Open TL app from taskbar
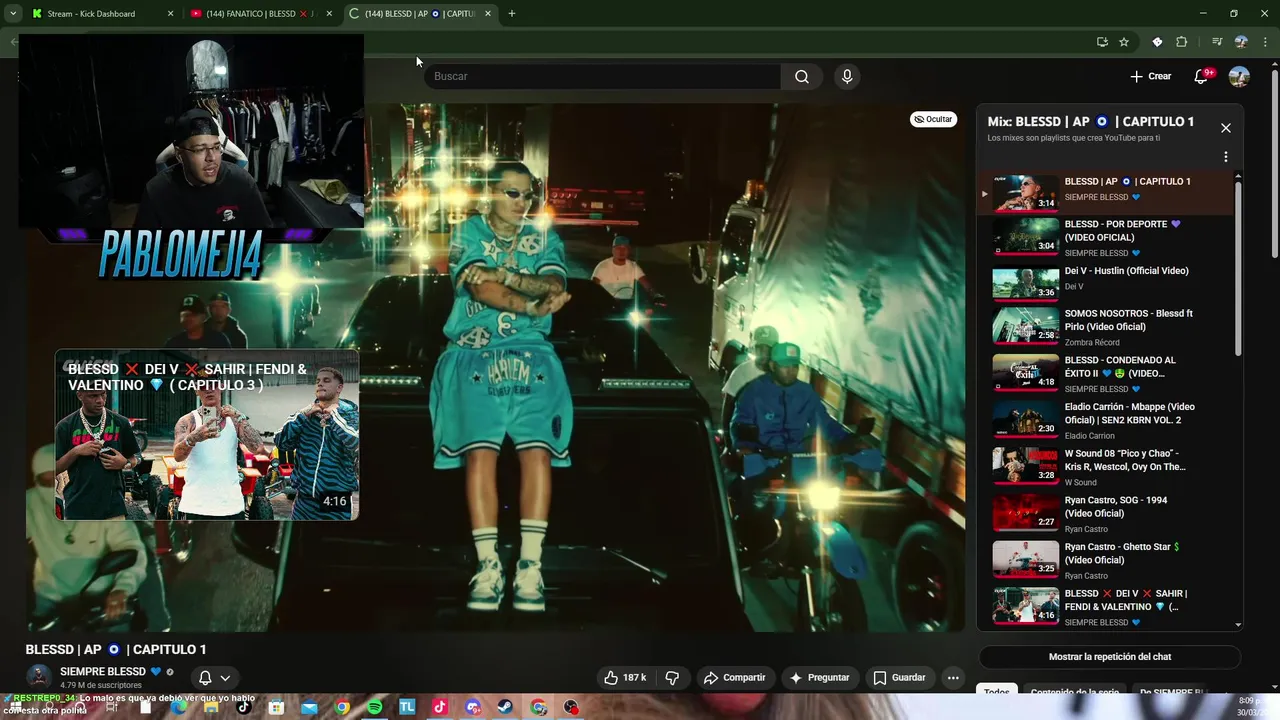This screenshot has height=720, width=1280. (x=407, y=707)
